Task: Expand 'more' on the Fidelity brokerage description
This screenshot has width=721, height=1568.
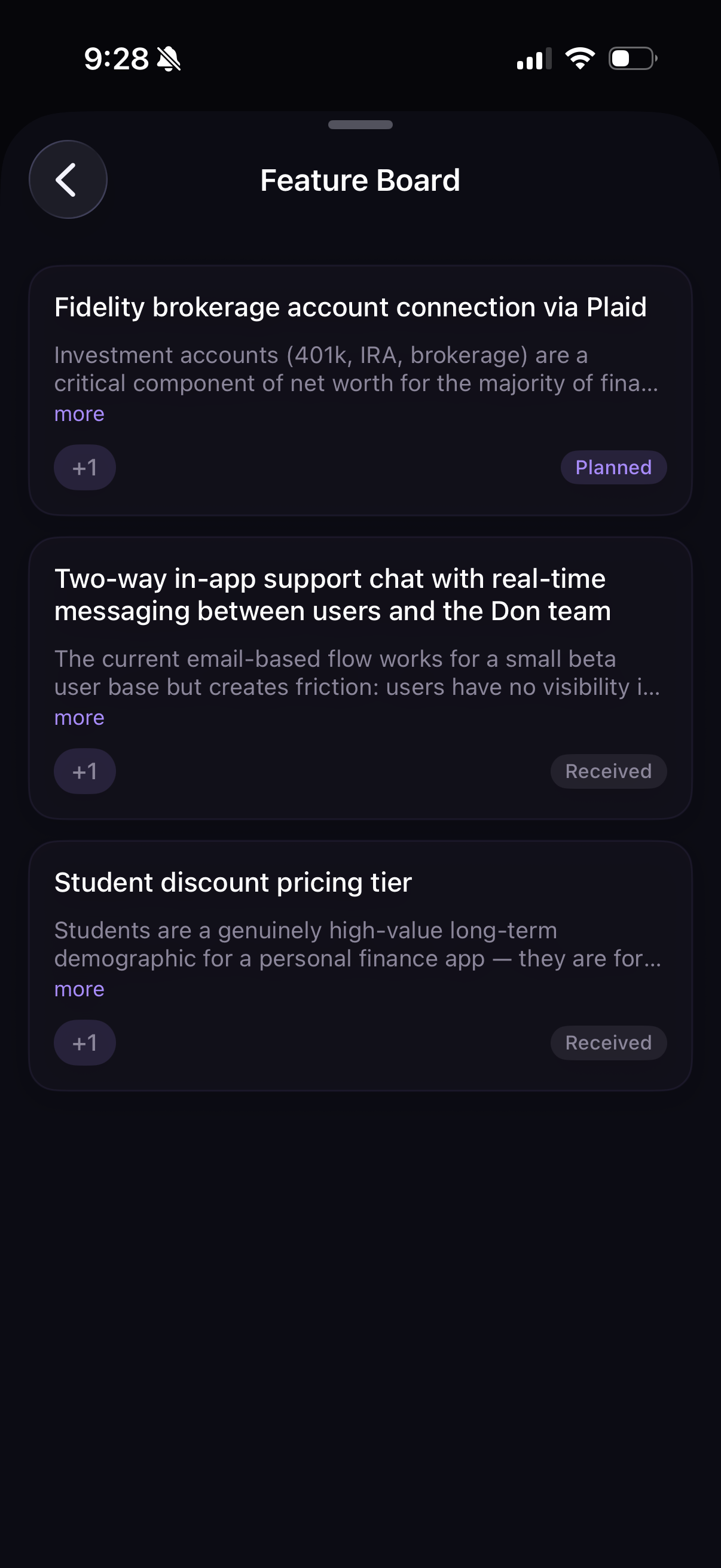Action: [79, 414]
